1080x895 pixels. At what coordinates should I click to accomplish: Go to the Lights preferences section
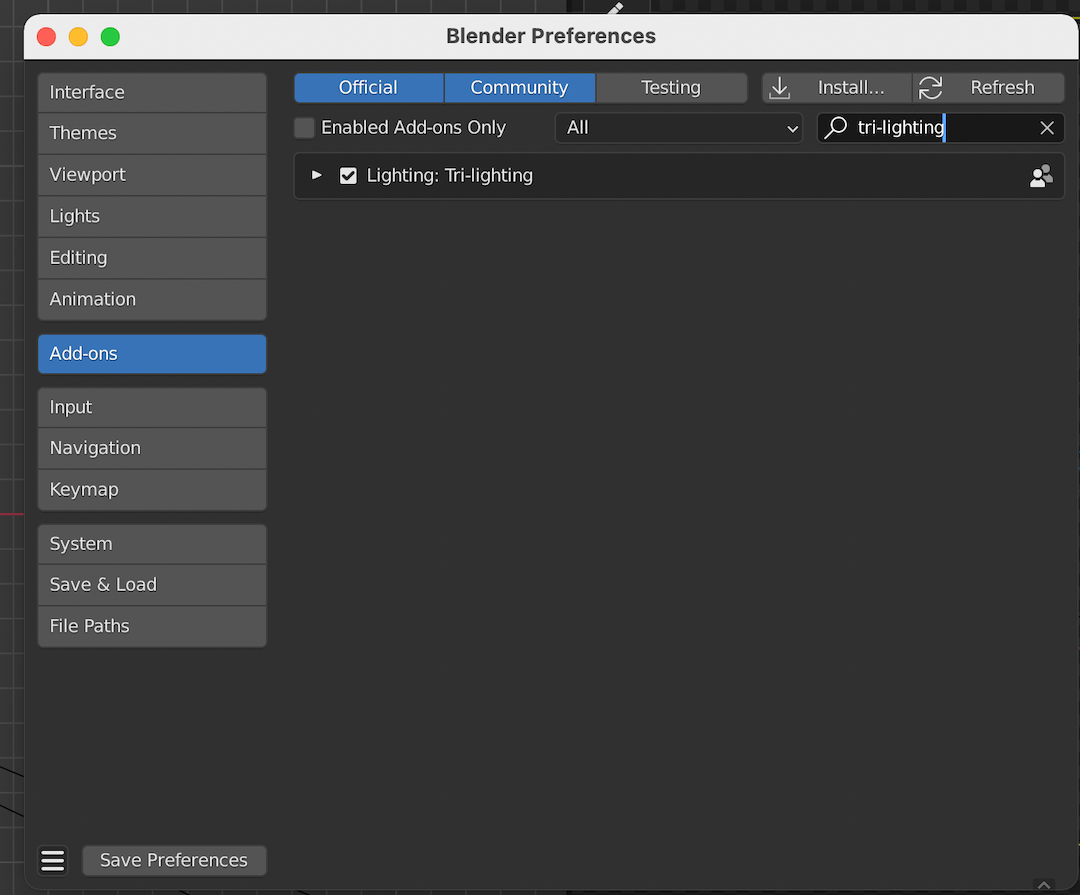tap(152, 216)
